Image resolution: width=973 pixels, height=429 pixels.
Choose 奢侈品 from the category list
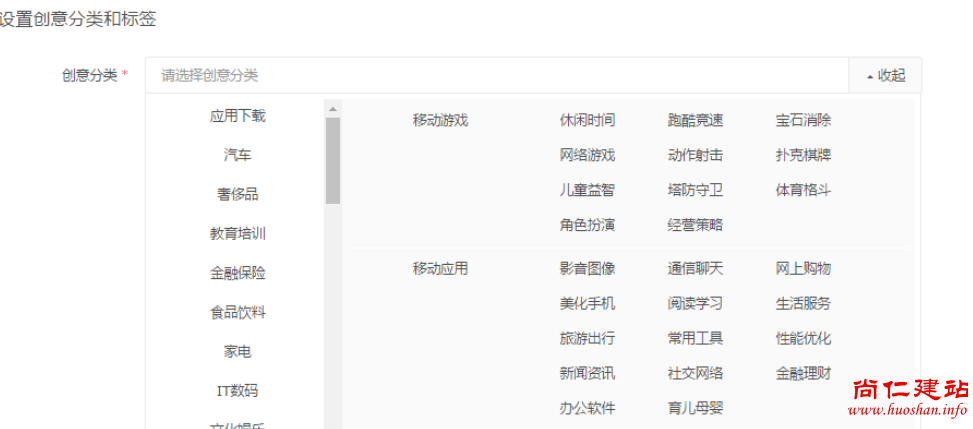(238, 194)
